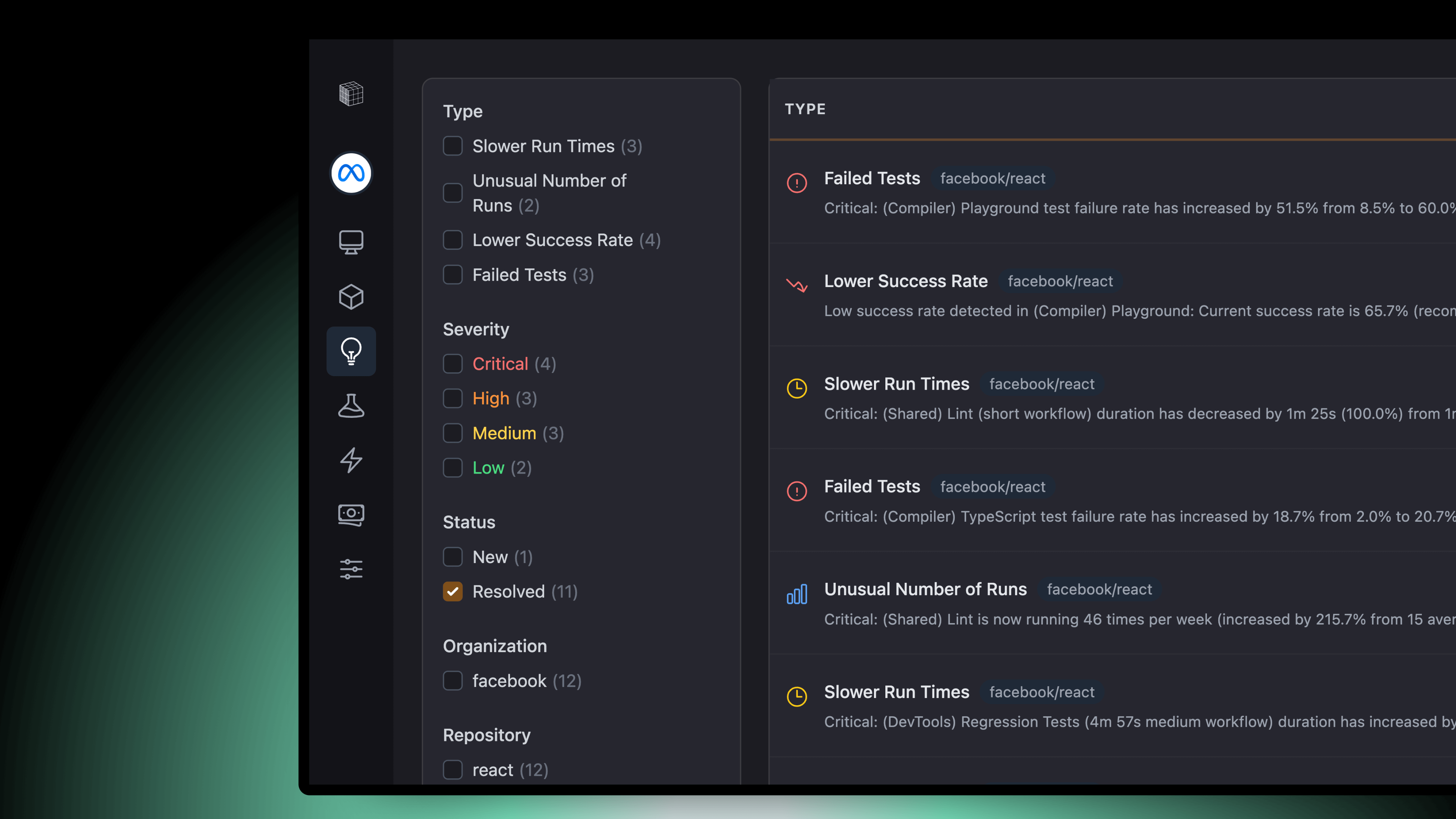Check the facebook organization filter
Viewport: 1456px width, 819px height.
click(453, 681)
